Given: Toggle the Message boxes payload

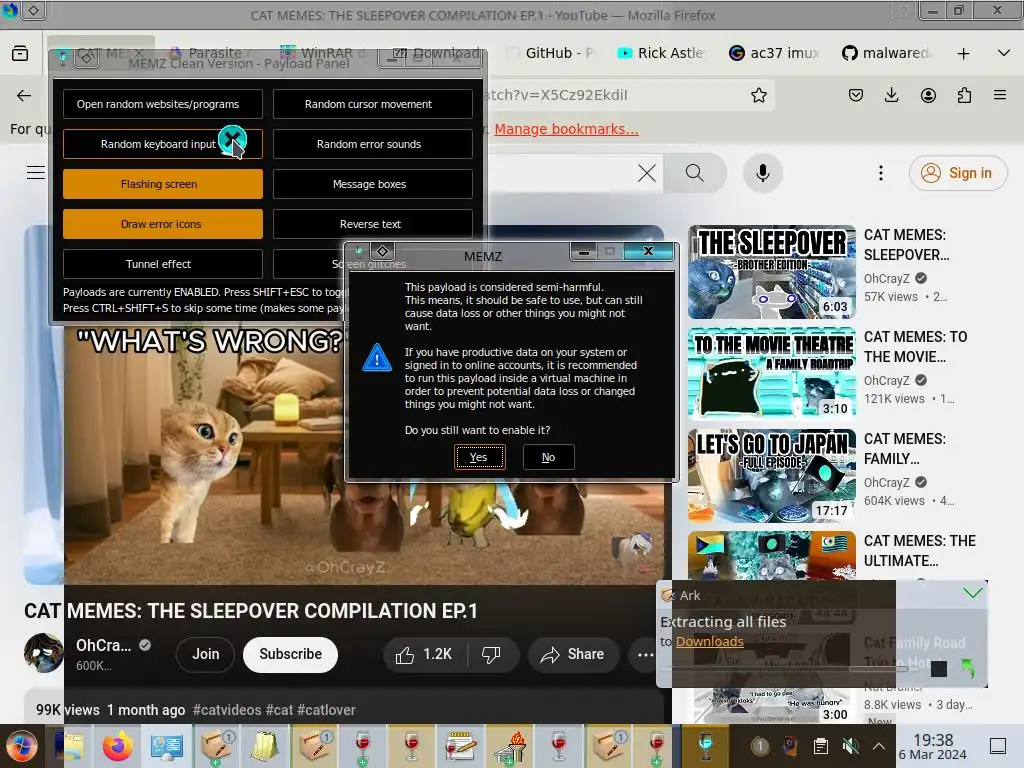Looking at the screenshot, I should 373,184.
